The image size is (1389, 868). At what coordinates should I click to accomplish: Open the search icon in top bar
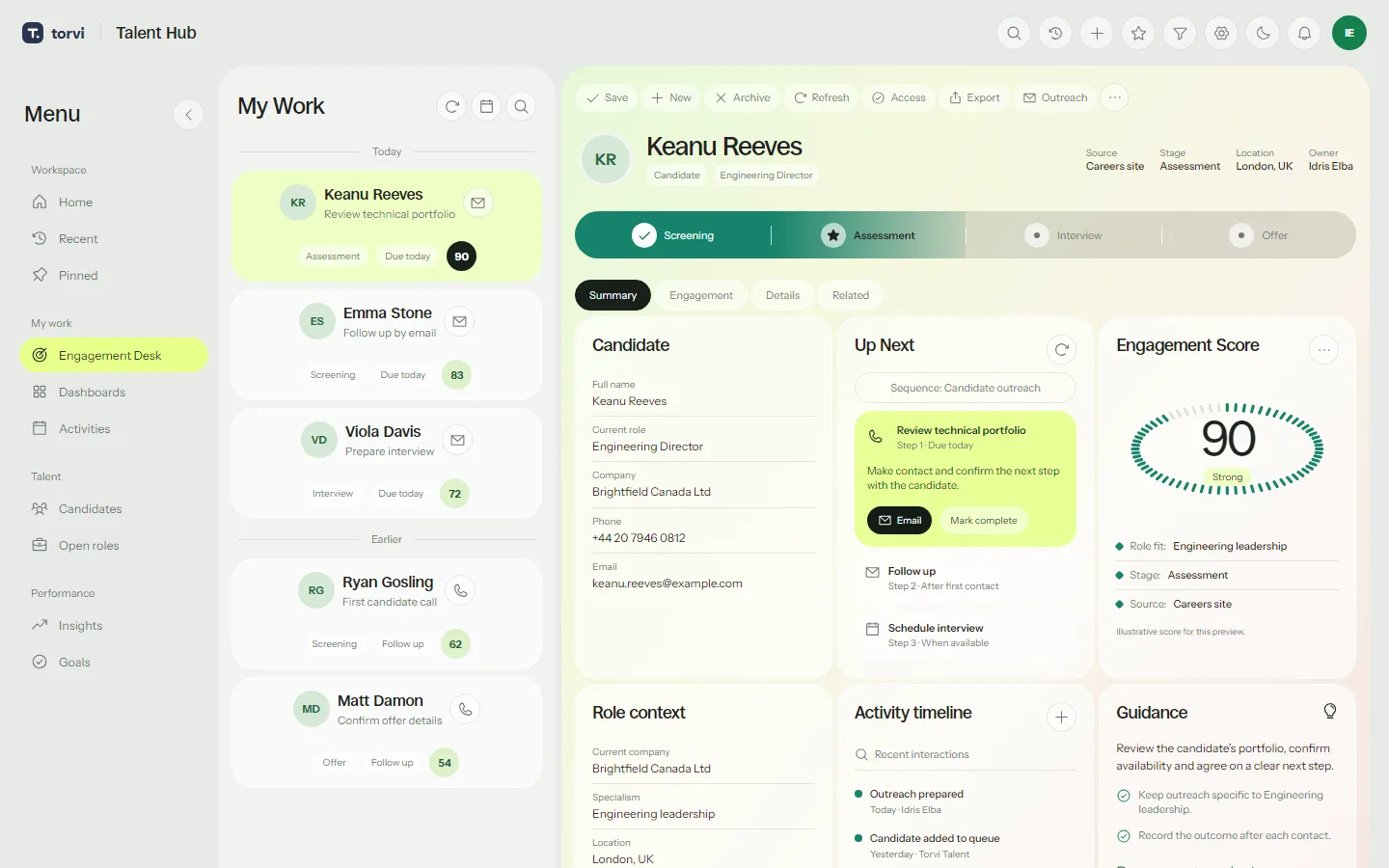1014,33
